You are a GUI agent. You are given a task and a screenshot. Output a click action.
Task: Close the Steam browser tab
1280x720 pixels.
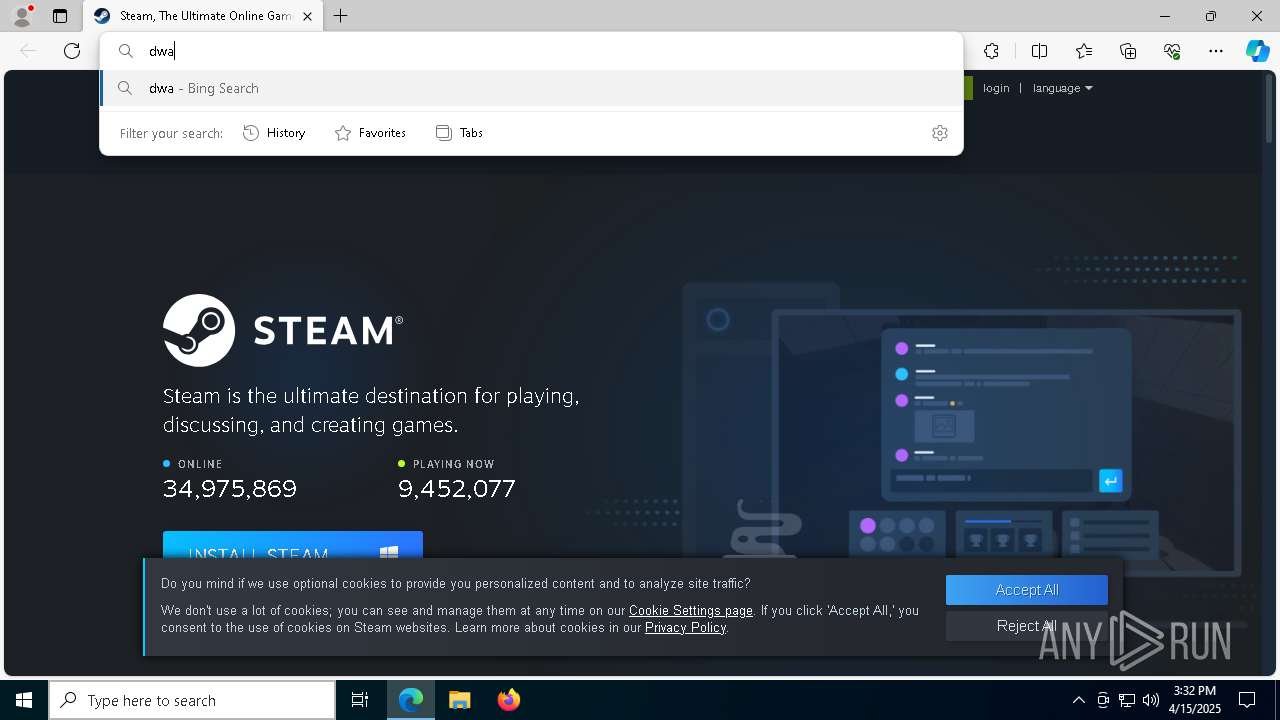click(307, 16)
